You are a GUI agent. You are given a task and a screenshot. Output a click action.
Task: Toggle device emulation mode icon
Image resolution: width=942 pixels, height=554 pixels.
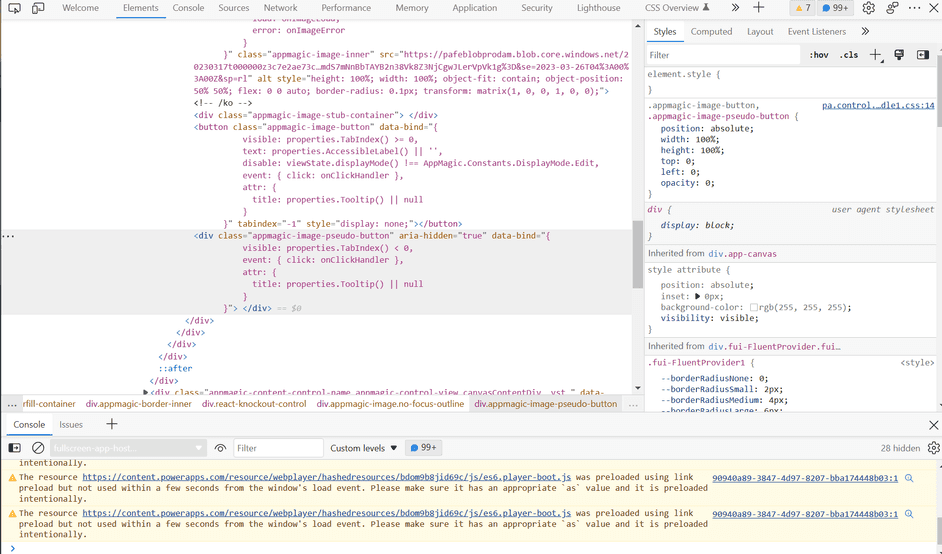38,8
